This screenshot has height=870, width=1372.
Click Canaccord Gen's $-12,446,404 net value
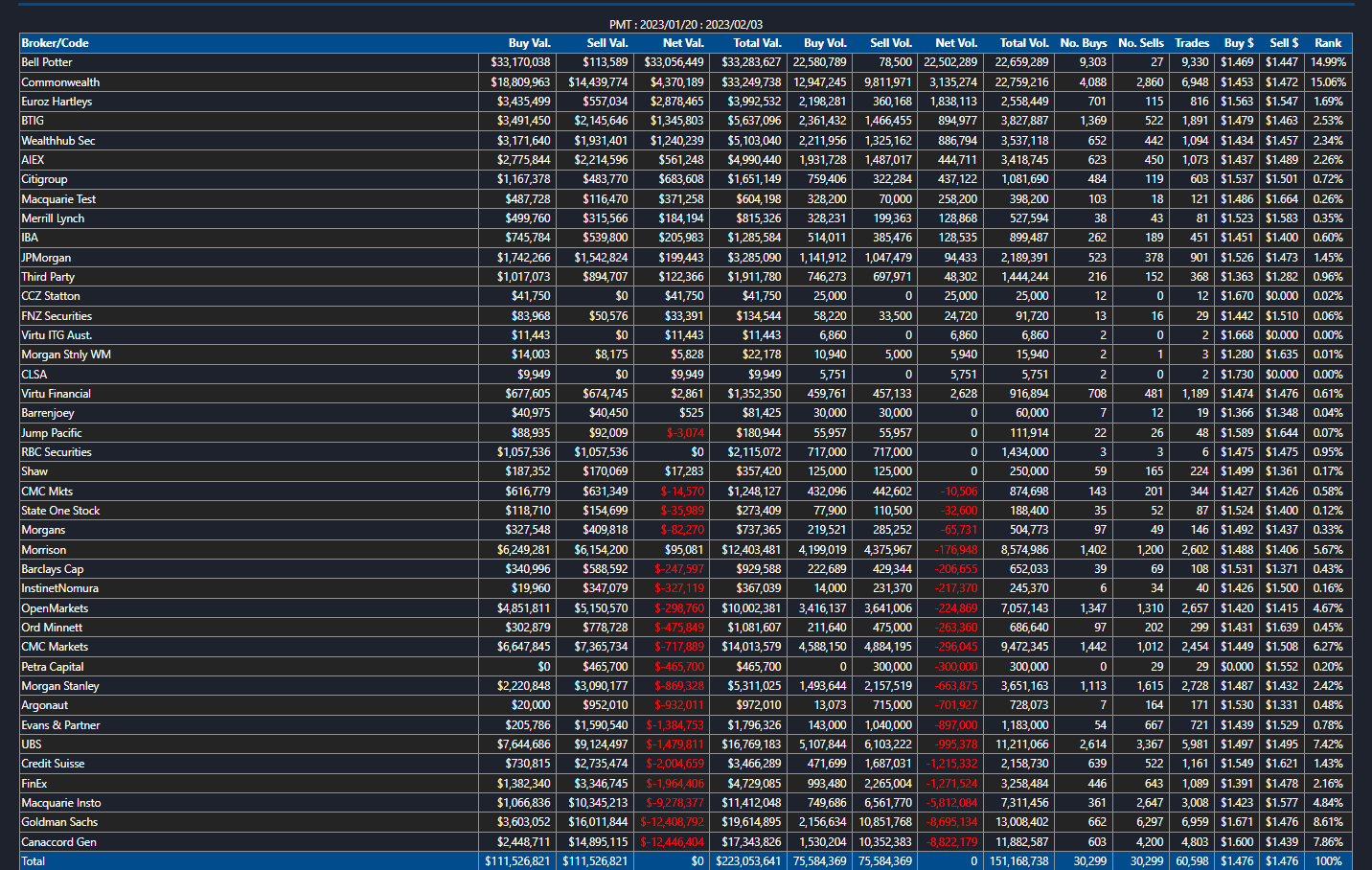pos(673,842)
